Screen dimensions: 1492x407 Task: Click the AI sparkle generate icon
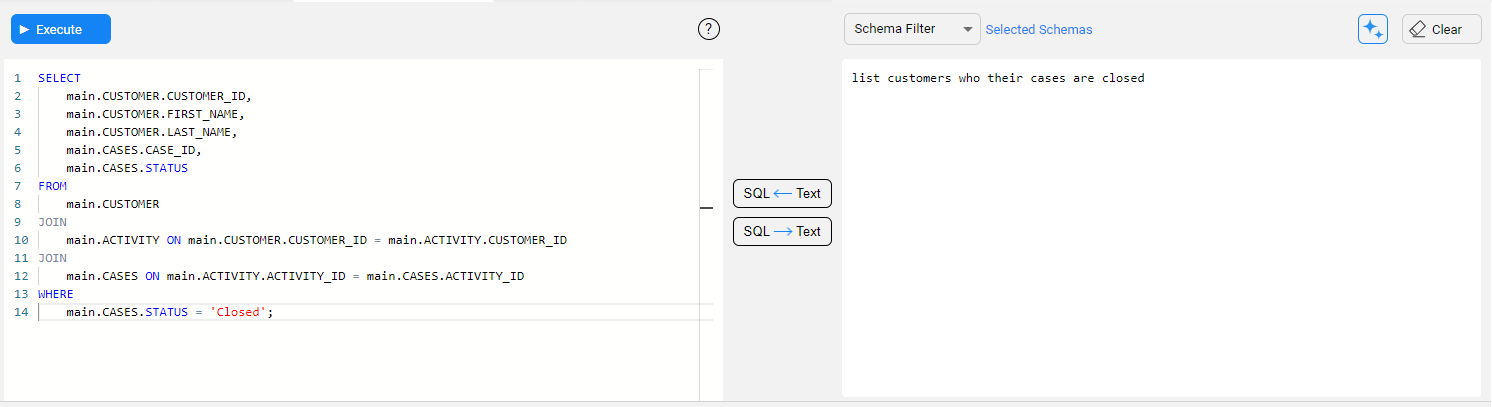tap(1372, 30)
